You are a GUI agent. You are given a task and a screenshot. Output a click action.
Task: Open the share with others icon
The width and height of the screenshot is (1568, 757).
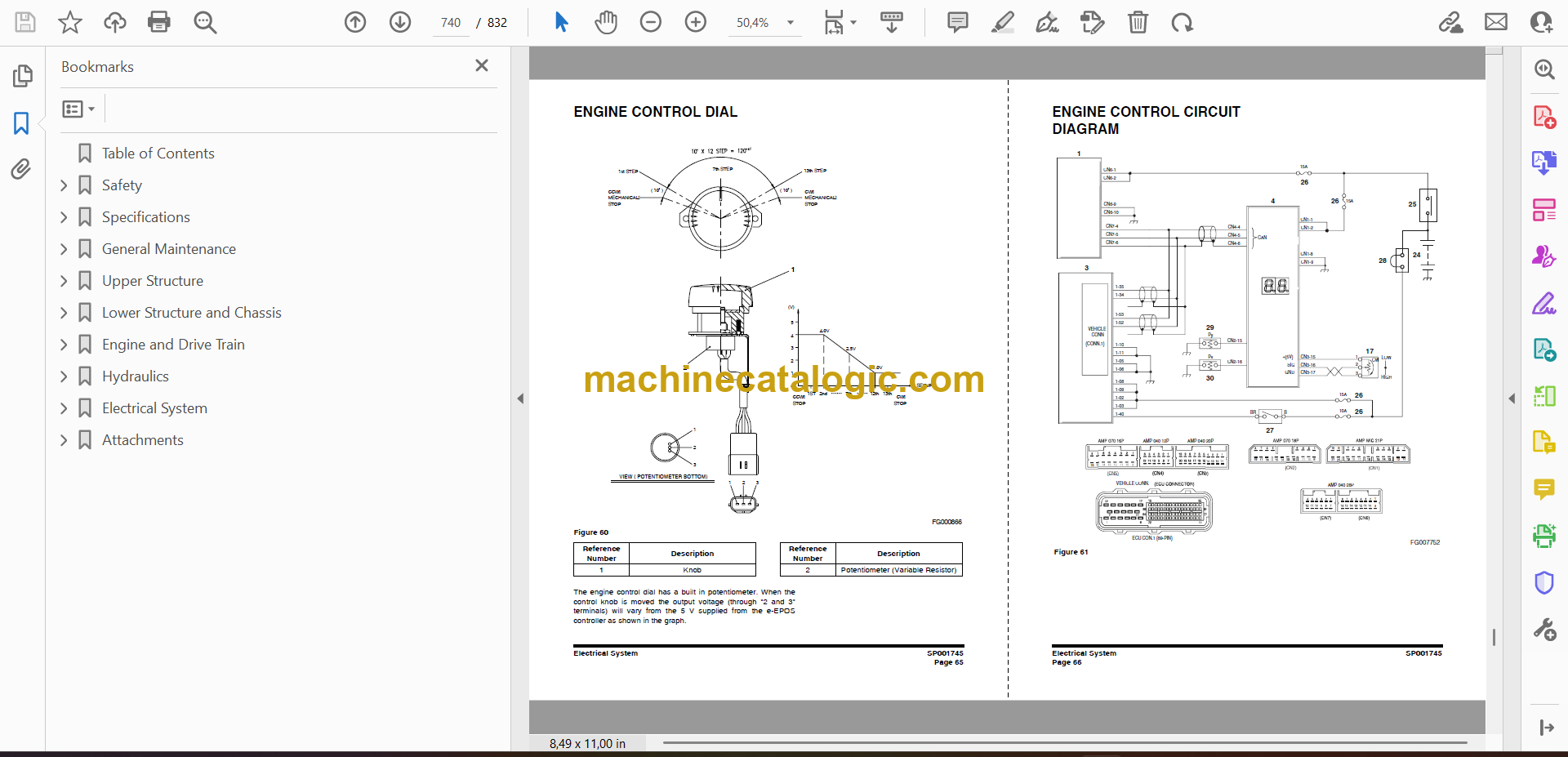coord(1541,22)
